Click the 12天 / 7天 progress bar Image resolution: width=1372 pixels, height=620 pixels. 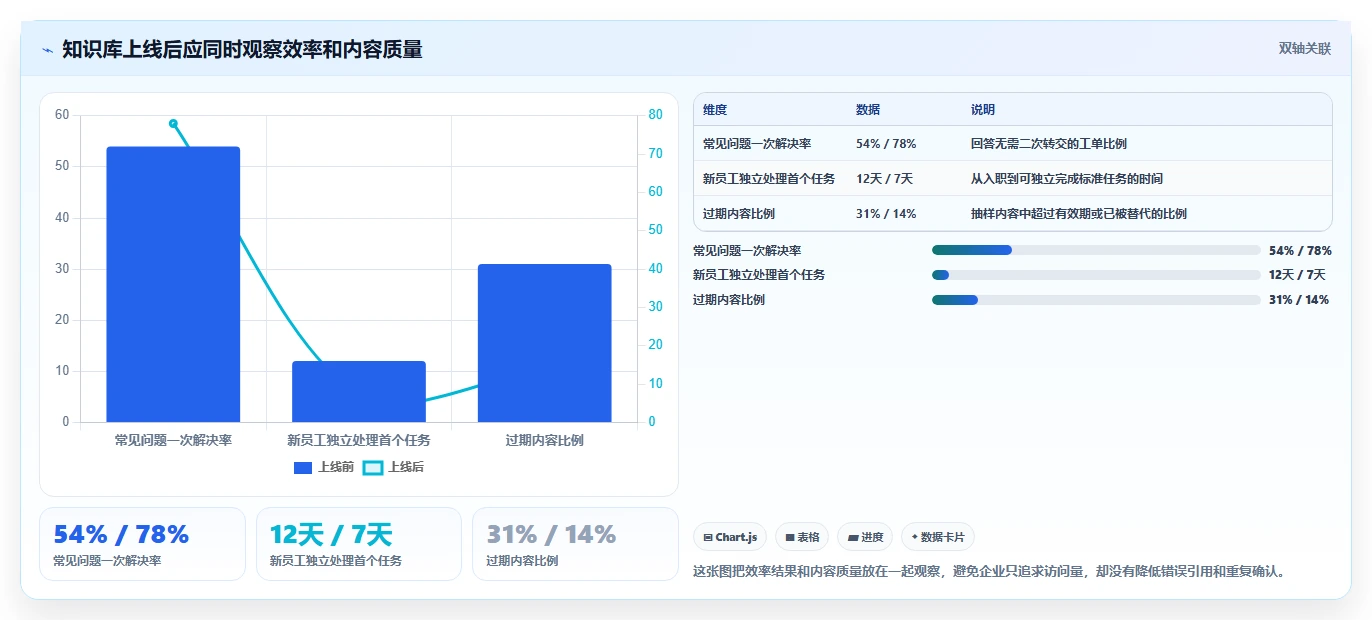1096,275
